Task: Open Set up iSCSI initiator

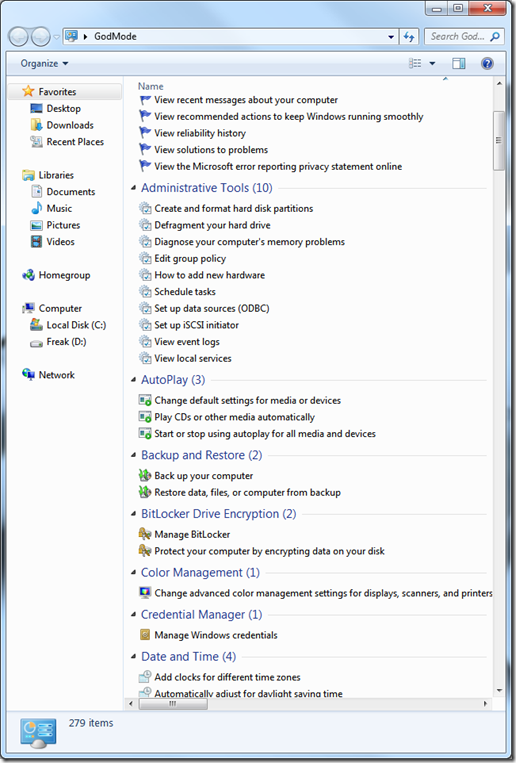Action: [x=197, y=325]
